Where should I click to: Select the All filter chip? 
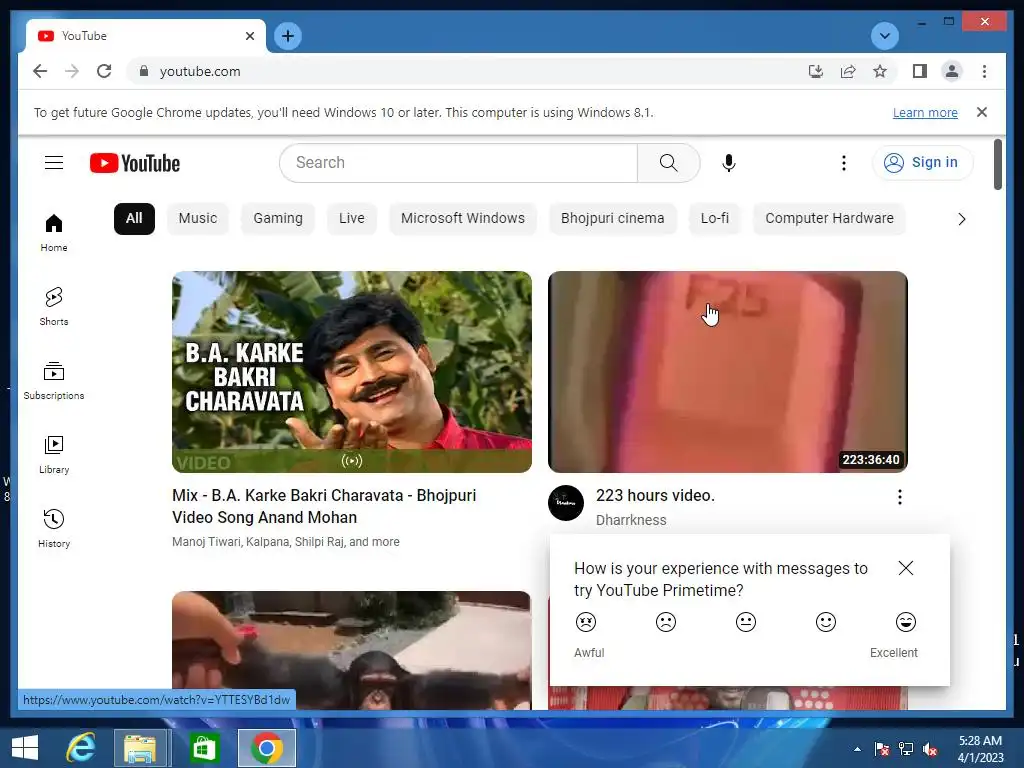134,218
